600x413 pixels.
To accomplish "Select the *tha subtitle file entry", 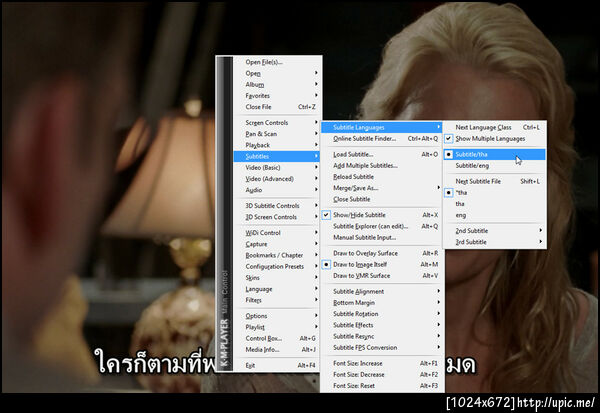I will point(494,193).
